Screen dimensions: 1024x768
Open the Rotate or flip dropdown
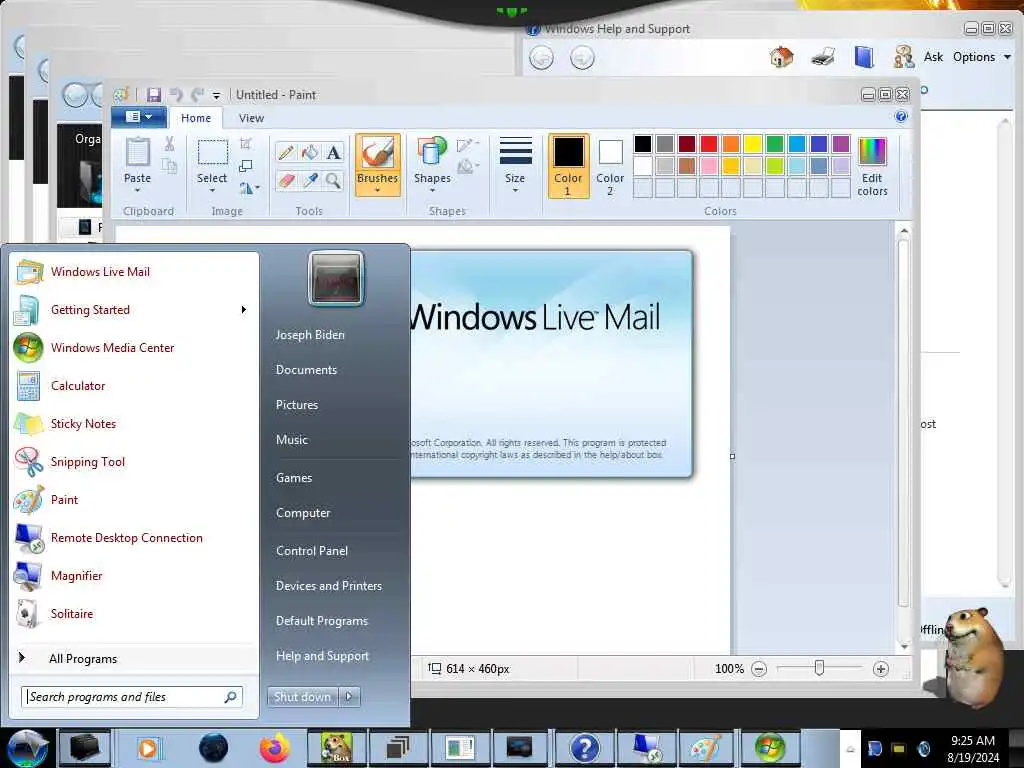click(249, 188)
